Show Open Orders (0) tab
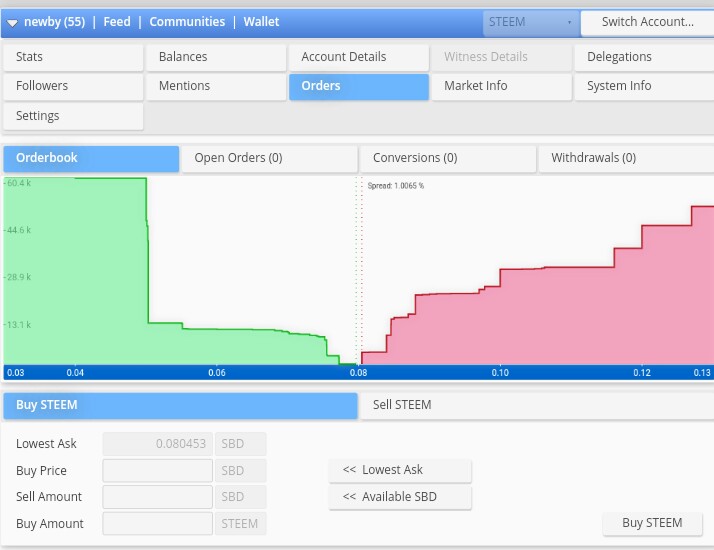Viewport: 714px width, 550px height. 270,158
